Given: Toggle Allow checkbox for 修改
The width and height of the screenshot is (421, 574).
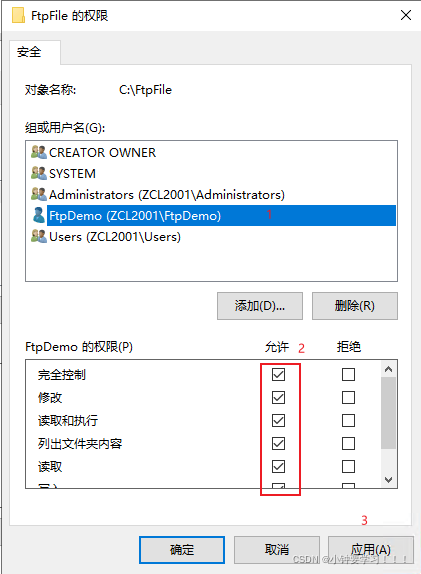Looking at the screenshot, I should pos(278,398).
